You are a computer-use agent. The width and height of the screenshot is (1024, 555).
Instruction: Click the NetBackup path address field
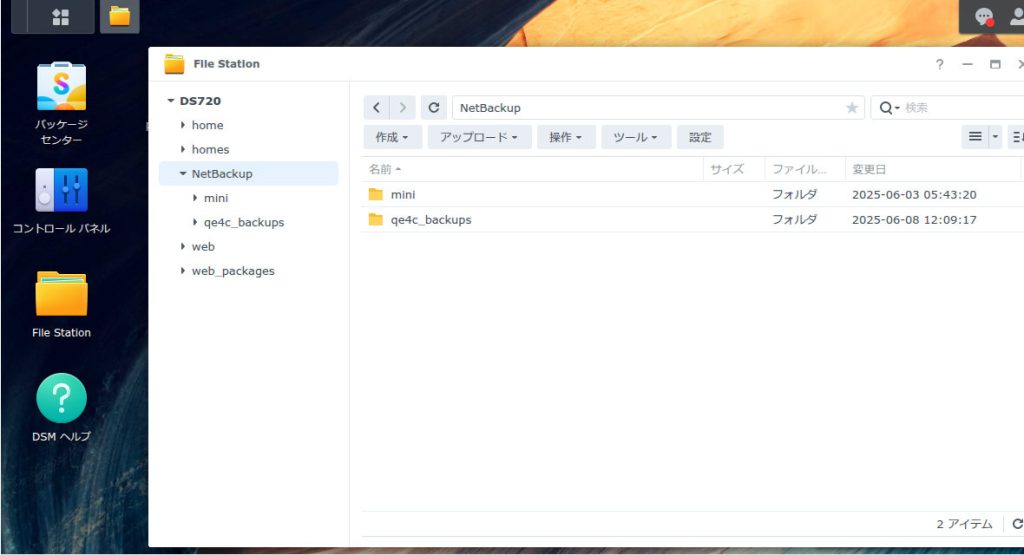pyautogui.click(x=658, y=108)
